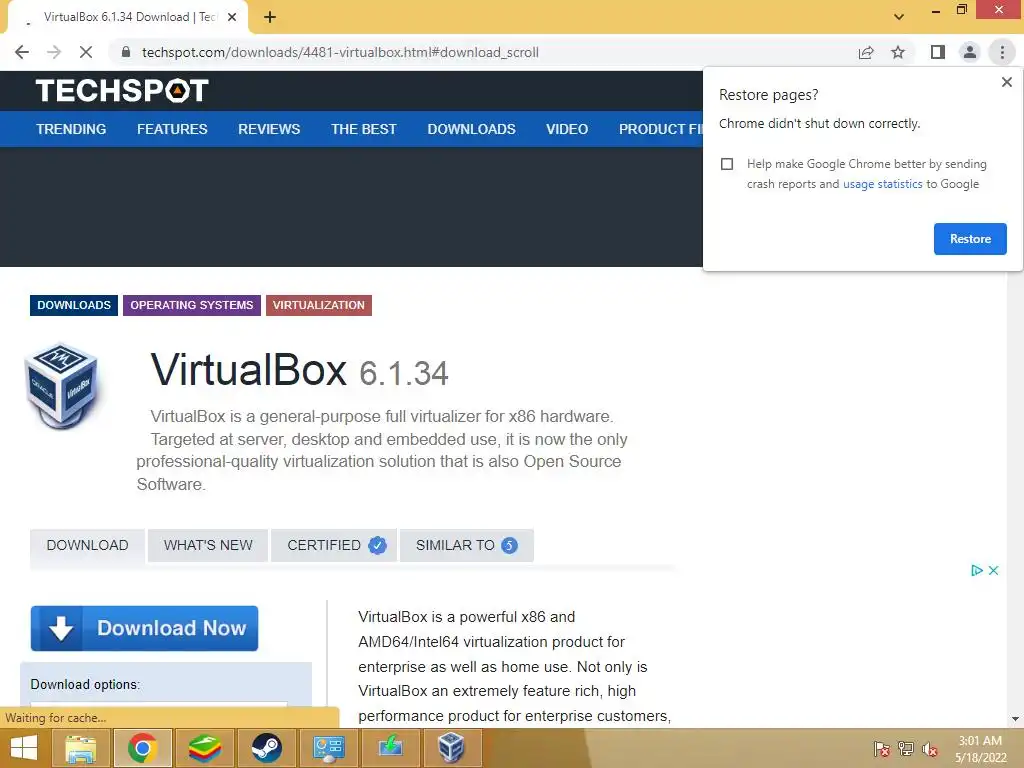Open VirtualBox from the taskbar
Image resolution: width=1024 pixels, height=768 pixels.
point(451,748)
